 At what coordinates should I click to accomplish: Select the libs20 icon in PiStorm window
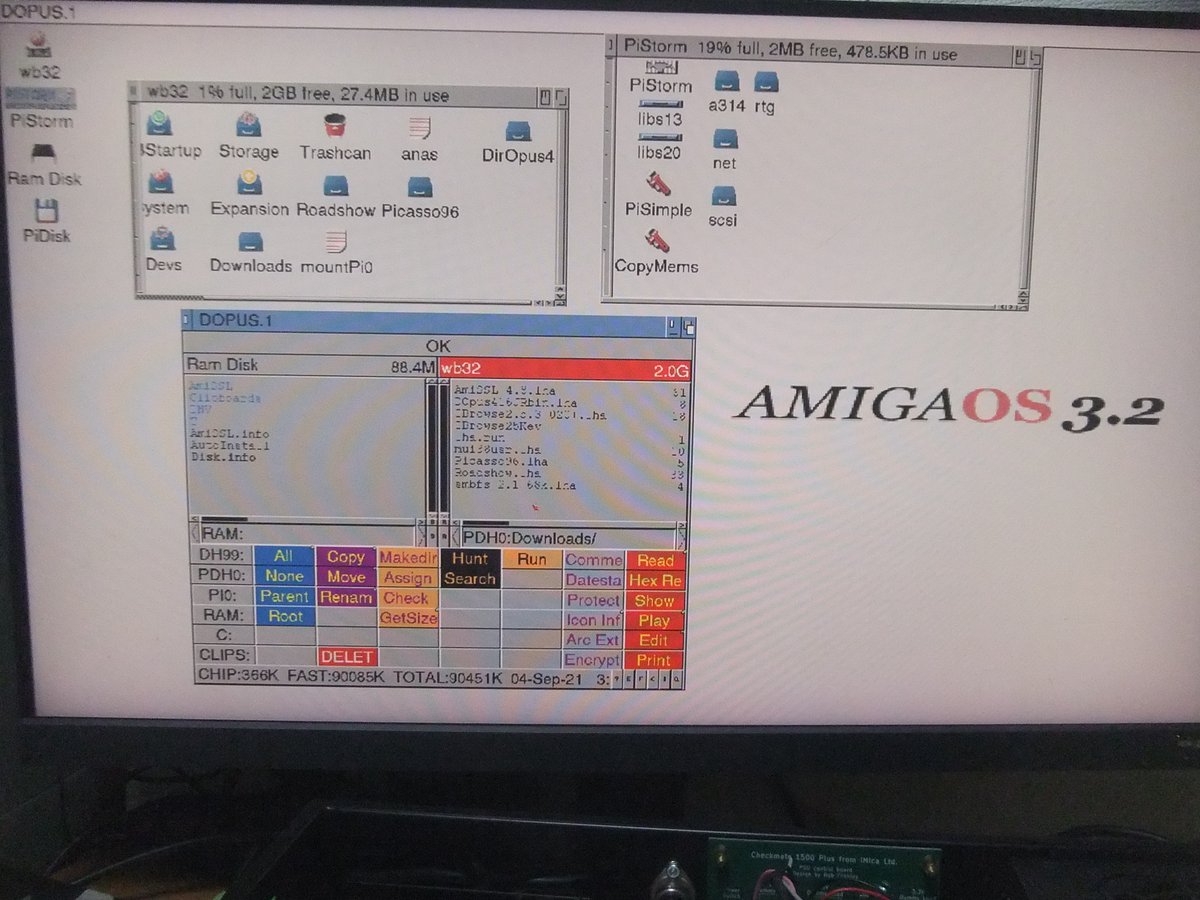click(x=660, y=137)
